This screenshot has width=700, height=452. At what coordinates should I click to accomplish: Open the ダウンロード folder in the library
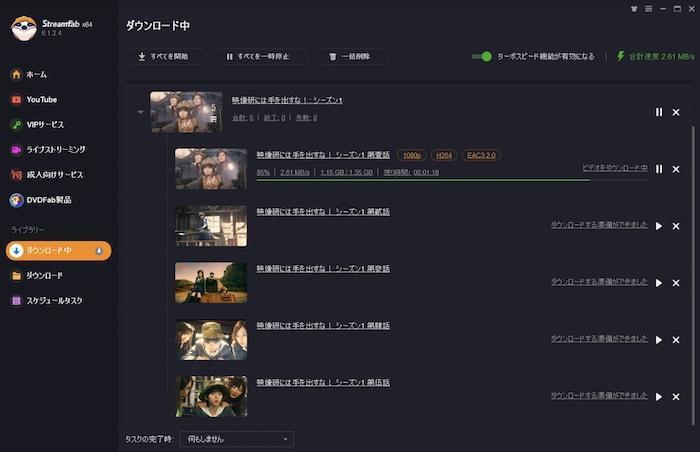pyautogui.click(x=37, y=276)
